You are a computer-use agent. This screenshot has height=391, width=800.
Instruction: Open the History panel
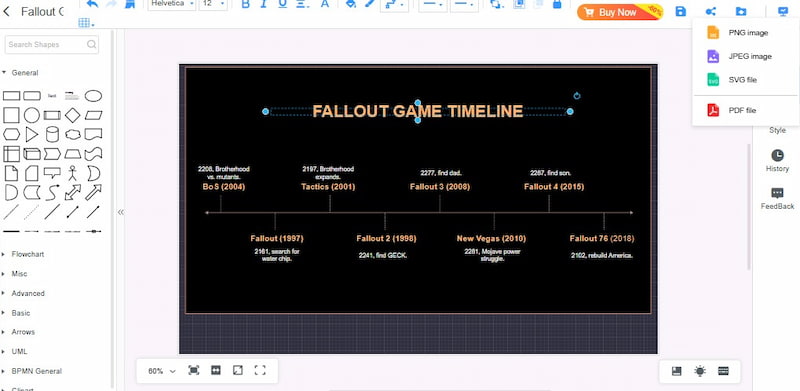coord(777,161)
